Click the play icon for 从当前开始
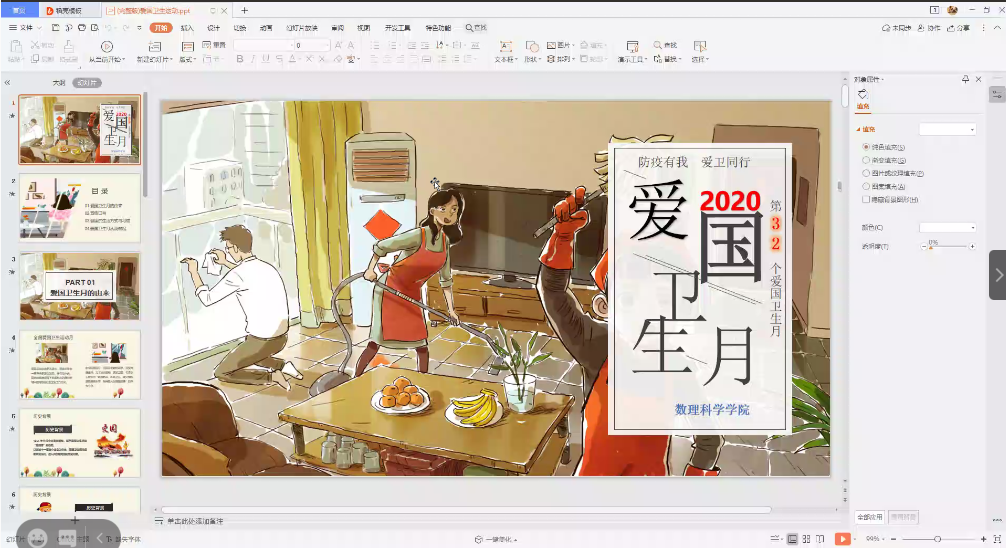Screen dimensions: 1006x548 click(107, 46)
